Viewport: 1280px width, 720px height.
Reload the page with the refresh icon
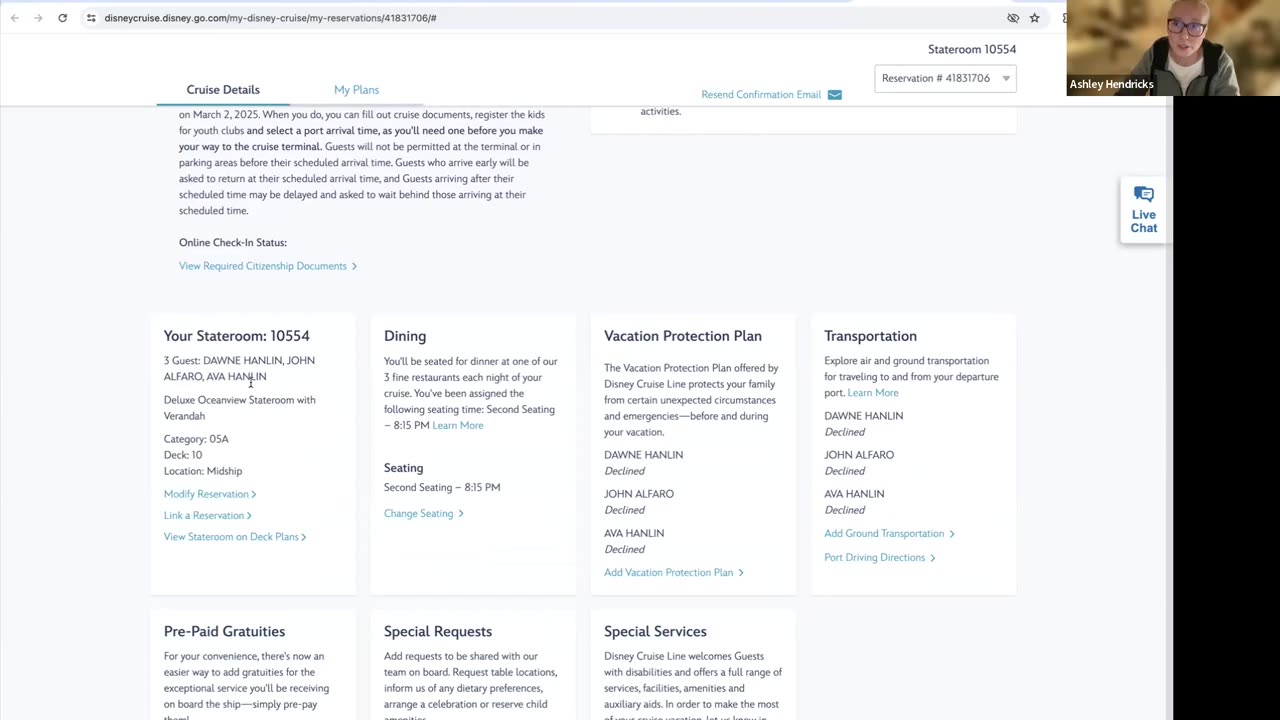[62, 18]
